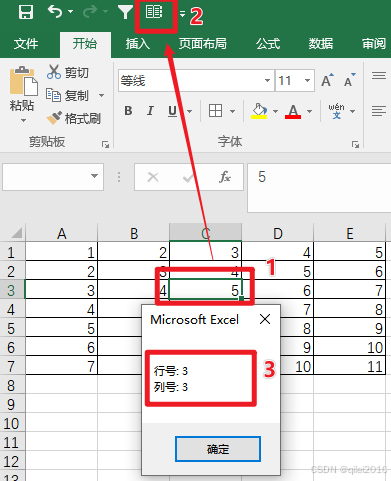The width and height of the screenshot is (391, 481).
Task: Open the Undo history dropdown arrow
Action: (x=70, y=12)
